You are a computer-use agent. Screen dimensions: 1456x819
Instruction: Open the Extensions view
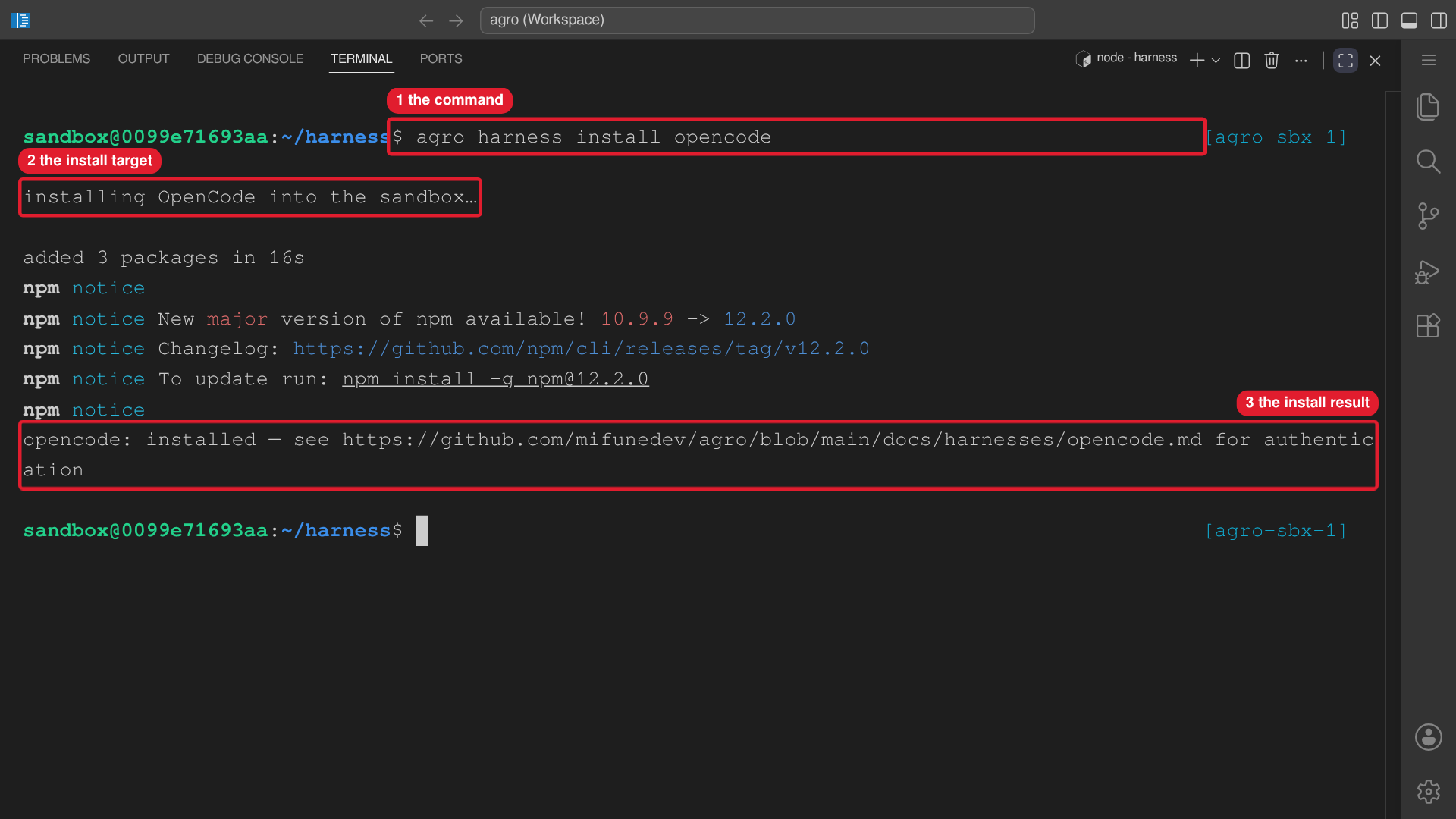(1428, 326)
